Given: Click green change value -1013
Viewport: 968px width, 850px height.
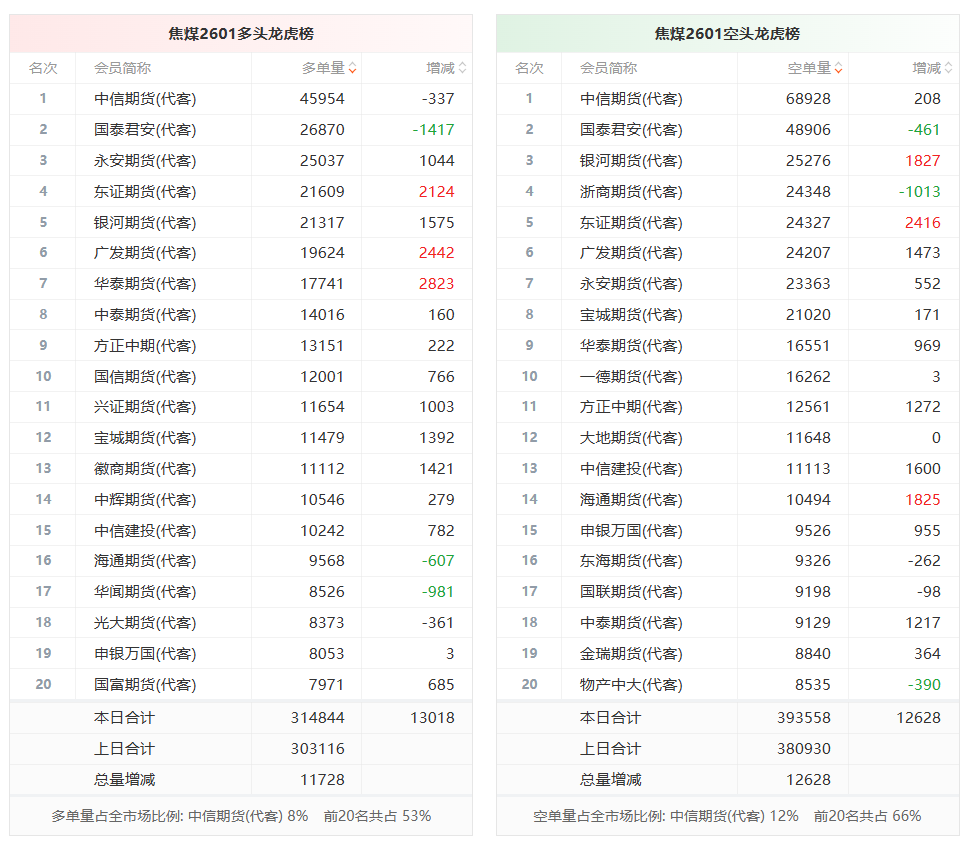Looking at the screenshot, I should click(920, 191).
